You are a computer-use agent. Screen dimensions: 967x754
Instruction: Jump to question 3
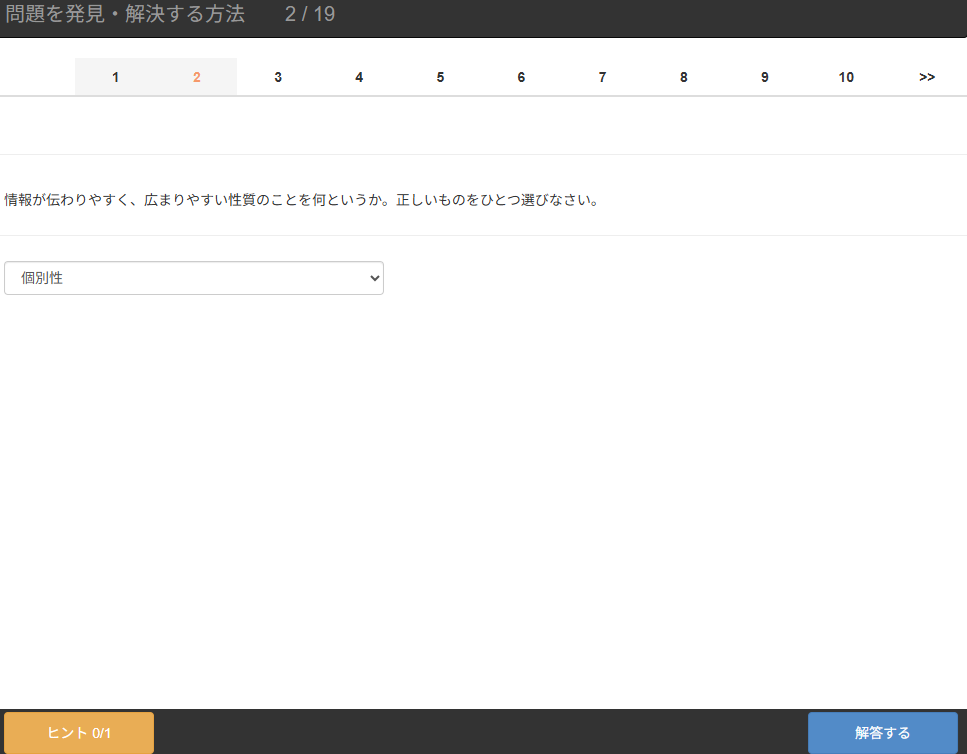tap(278, 77)
